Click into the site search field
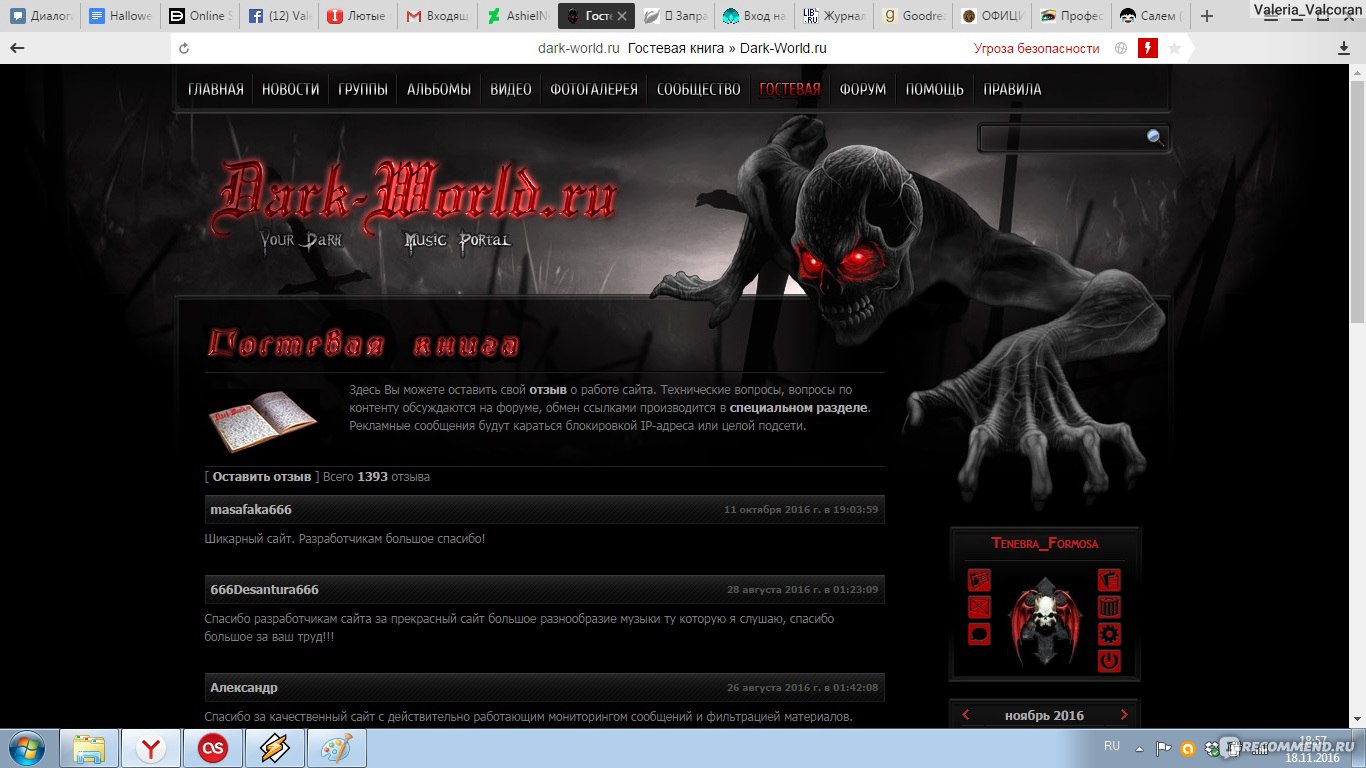 (x=1063, y=138)
